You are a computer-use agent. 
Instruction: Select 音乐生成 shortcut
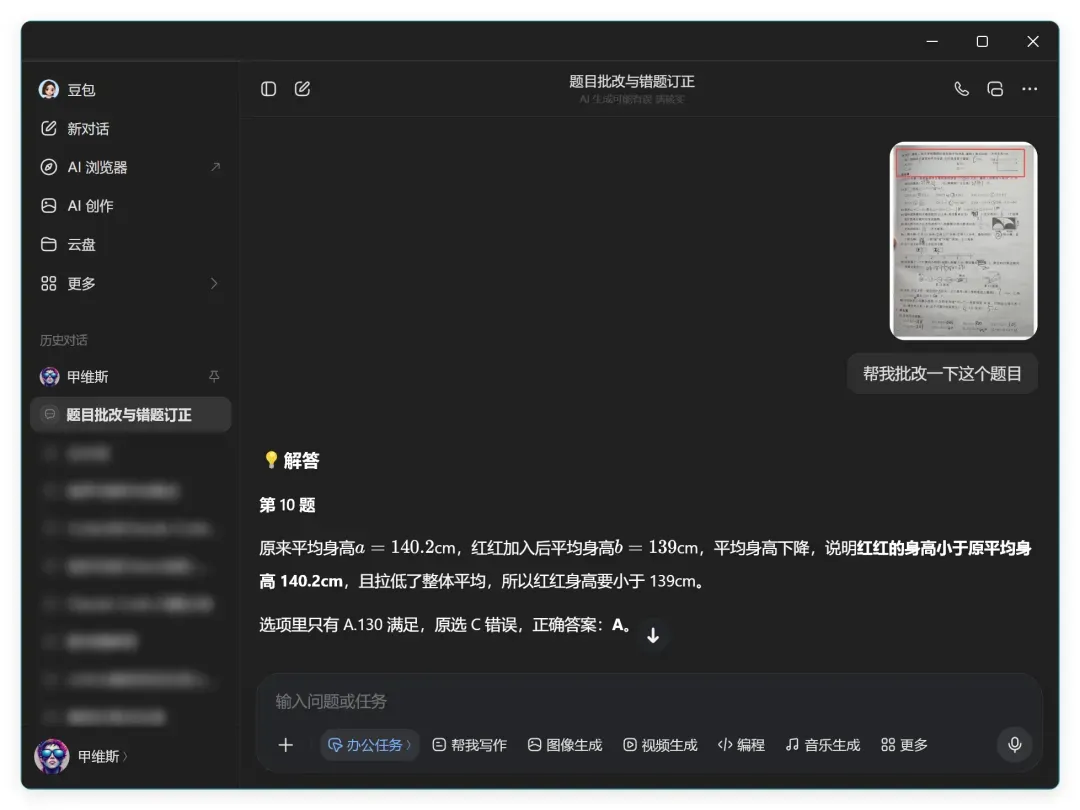coord(823,745)
